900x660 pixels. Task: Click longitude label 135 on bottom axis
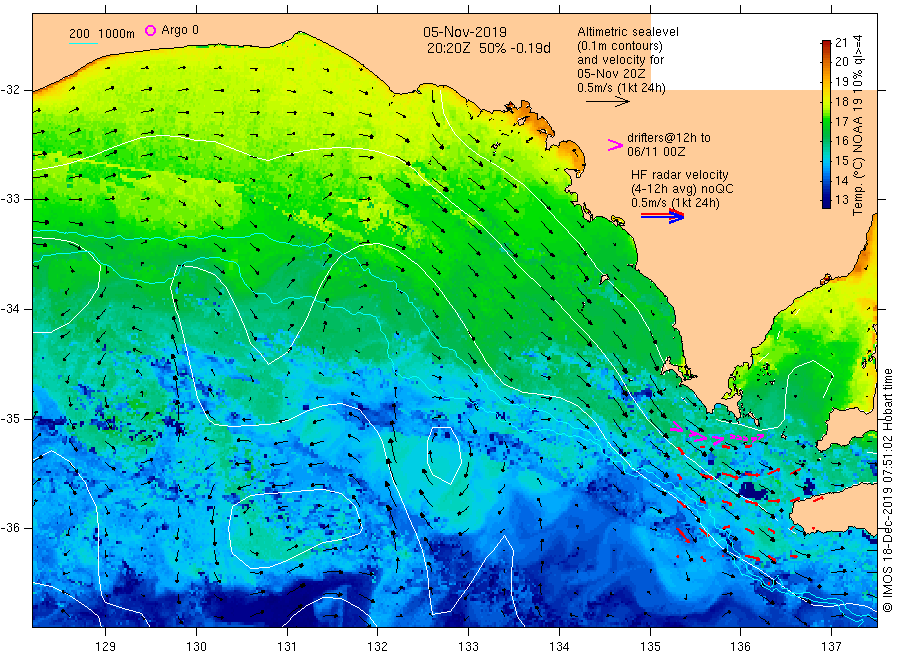(650, 647)
